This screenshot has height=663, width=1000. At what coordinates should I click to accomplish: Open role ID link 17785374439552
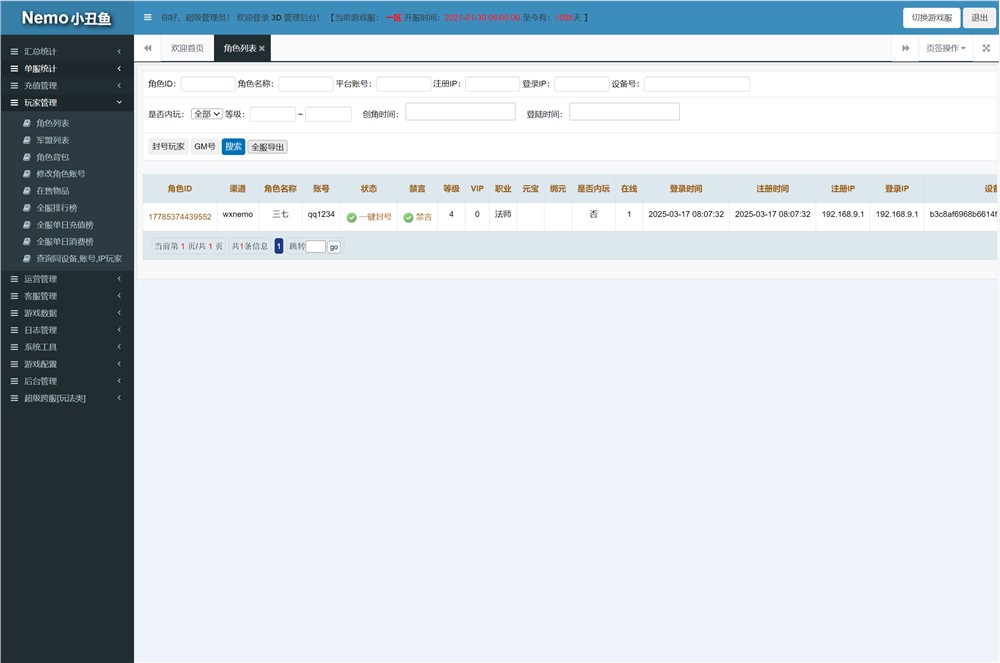click(180, 216)
